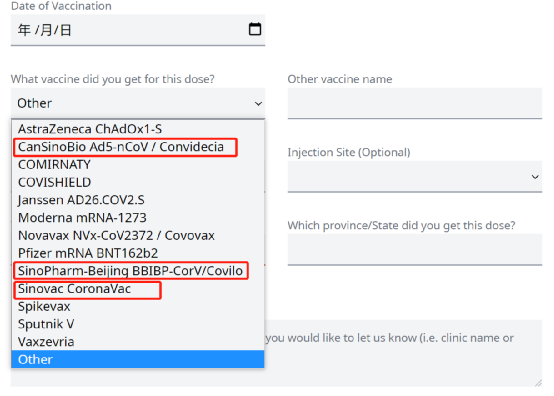The width and height of the screenshot is (554, 396).
Task: Open the calendar picker icon
Action: coord(255,29)
